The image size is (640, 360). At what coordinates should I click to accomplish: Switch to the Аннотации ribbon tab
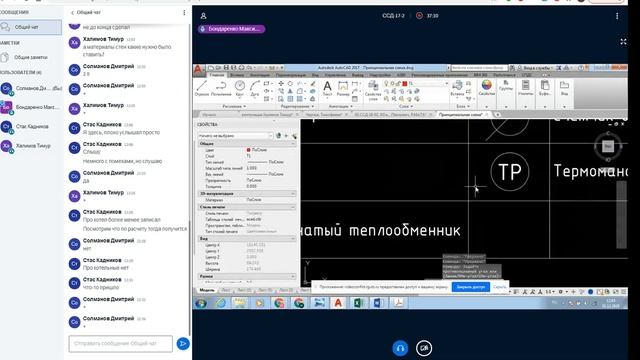(260, 75)
